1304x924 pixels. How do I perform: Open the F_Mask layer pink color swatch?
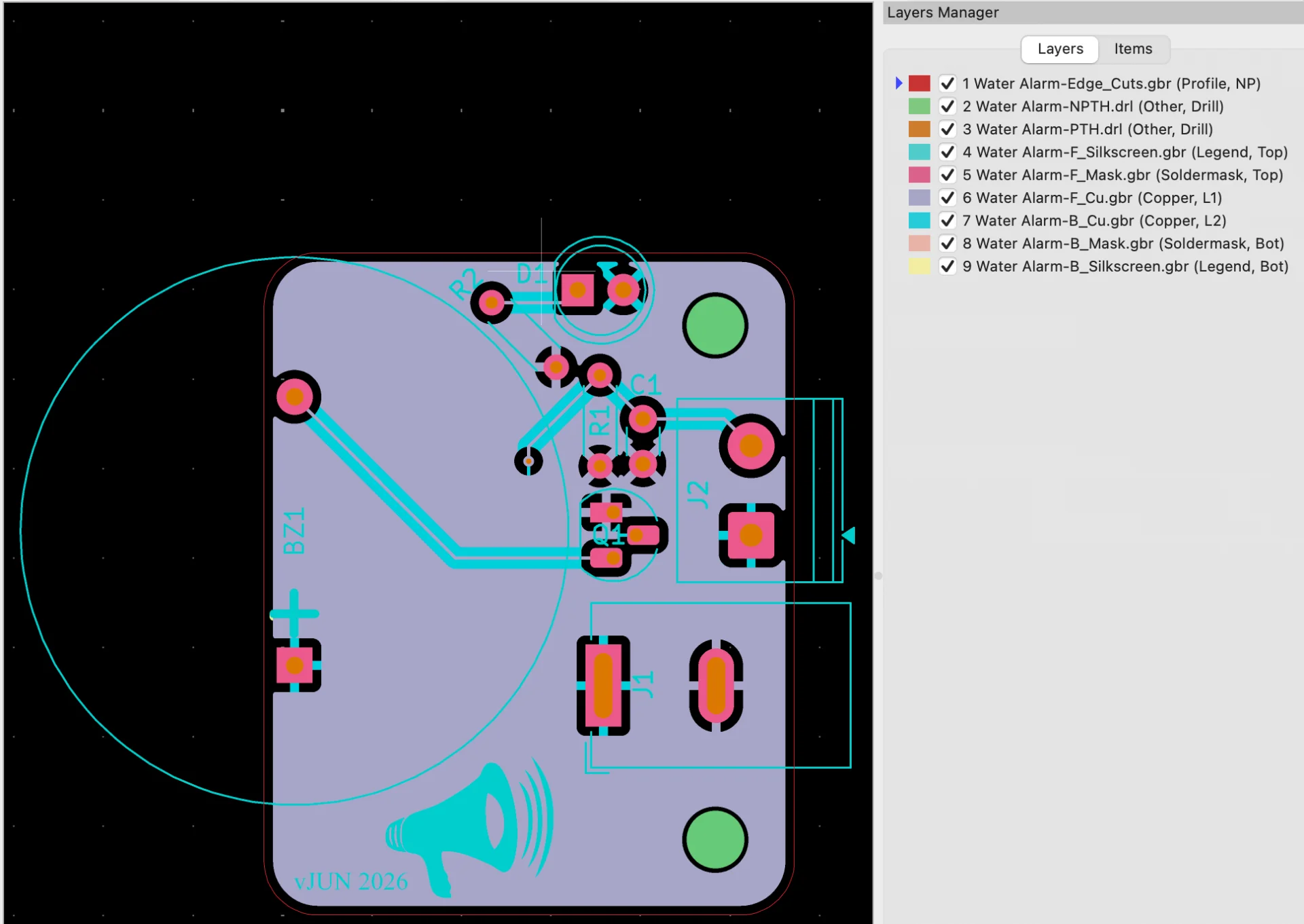click(x=919, y=174)
